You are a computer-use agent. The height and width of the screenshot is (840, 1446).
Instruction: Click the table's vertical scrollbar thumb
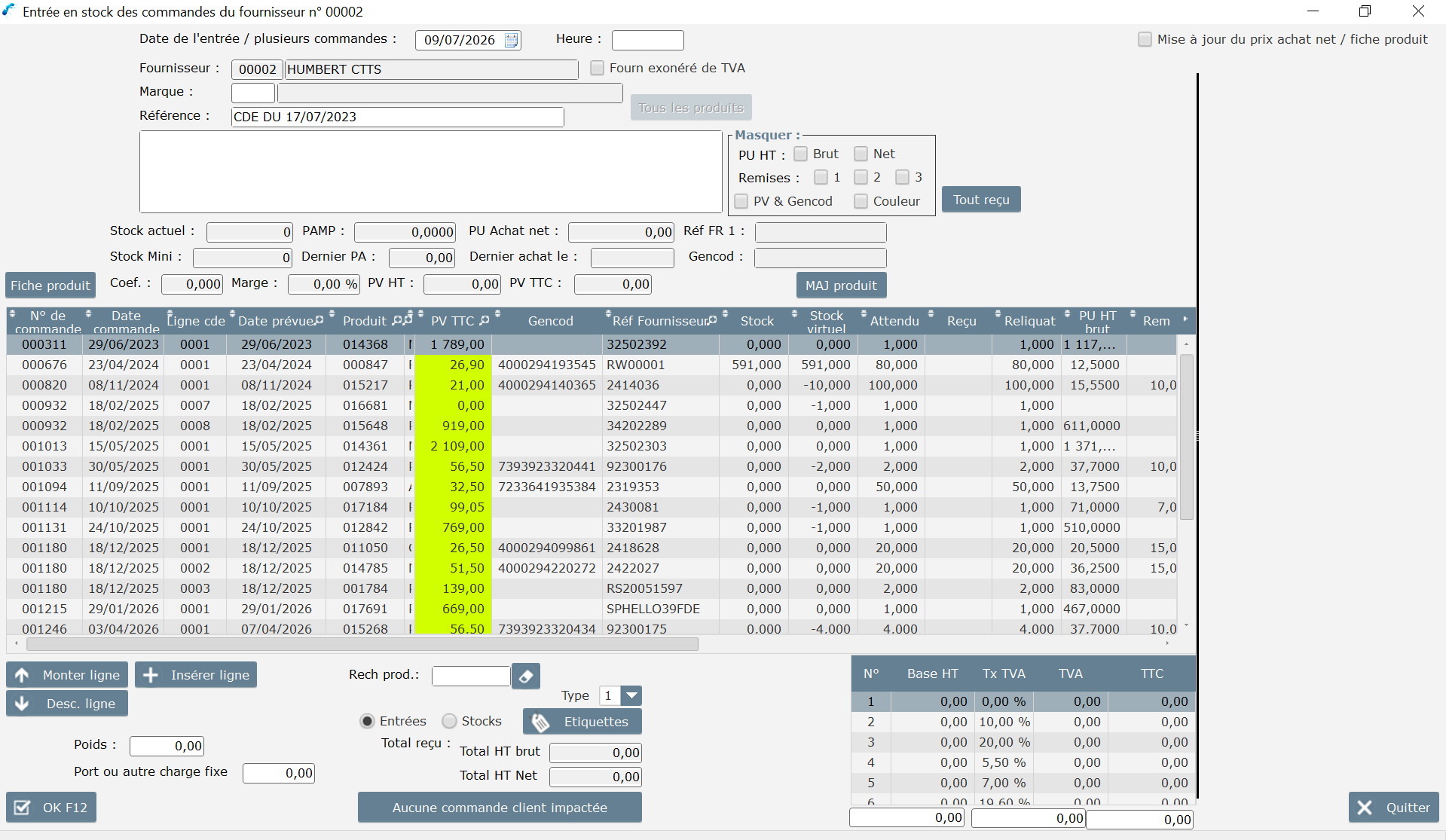click(1186, 437)
